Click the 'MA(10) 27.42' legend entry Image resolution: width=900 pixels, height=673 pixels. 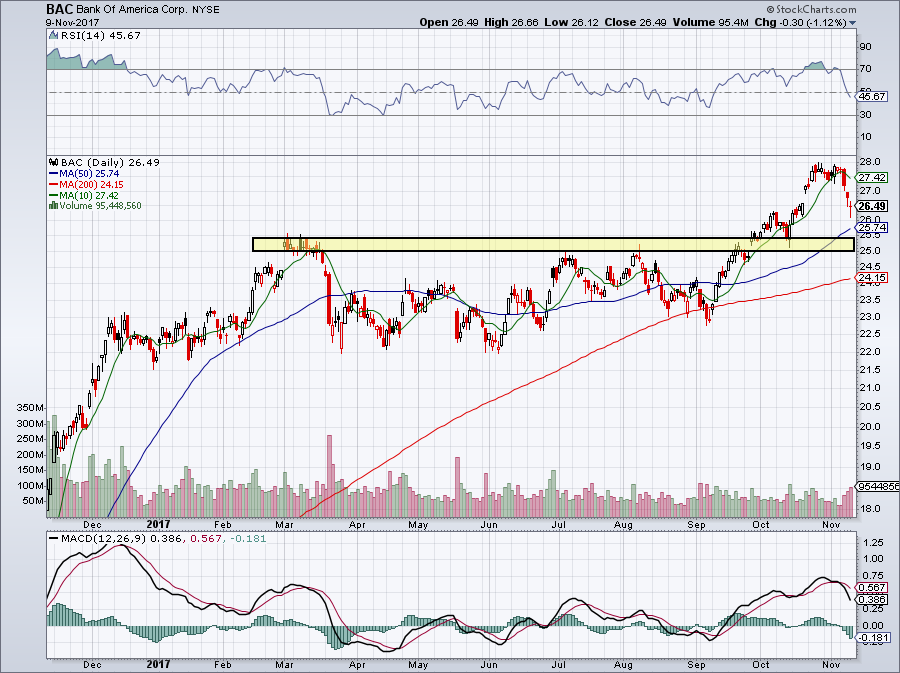pyautogui.click(x=90, y=195)
